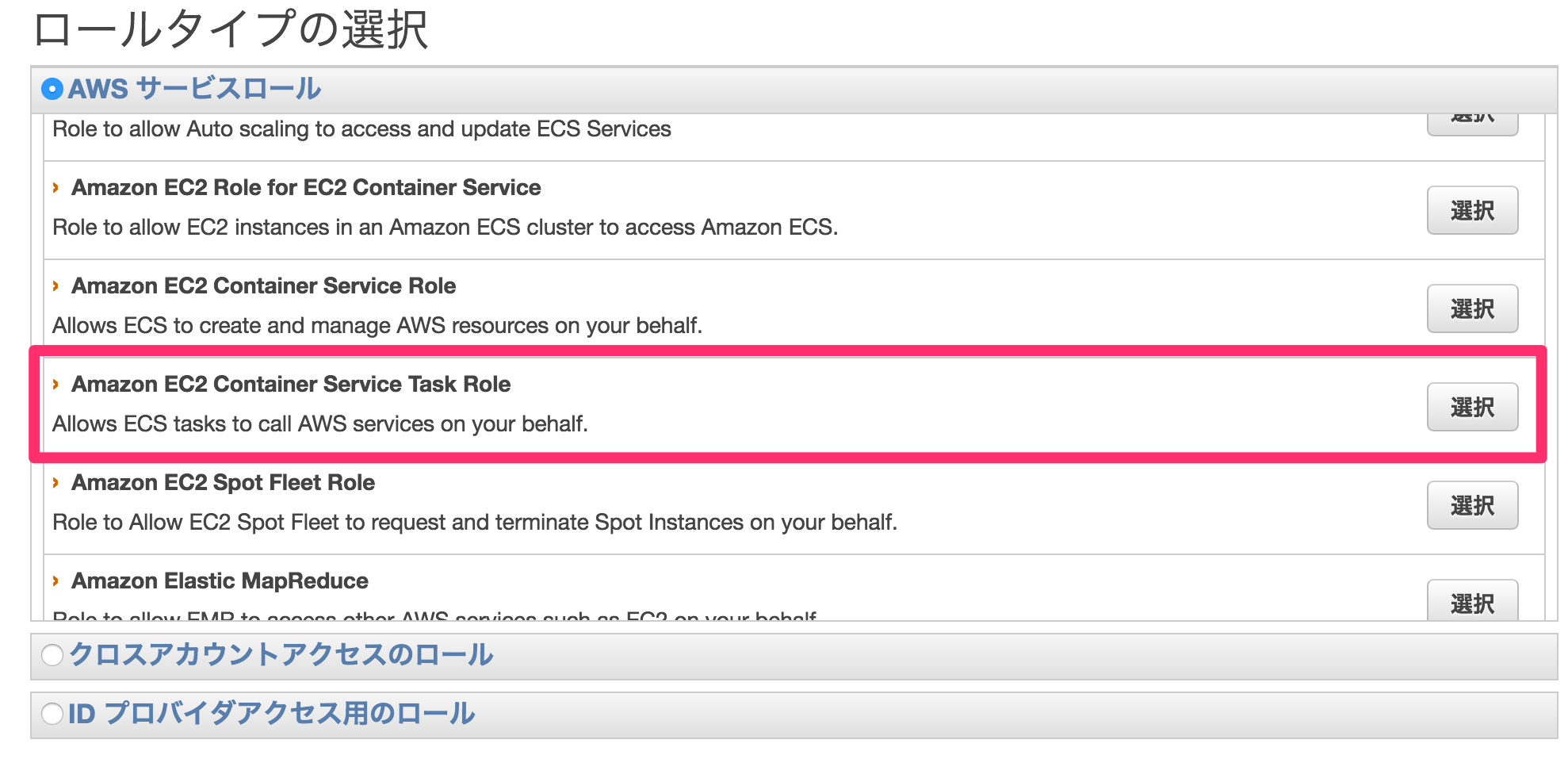Expand Amazon EC2 Container Service Task Role arrow
The image size is (1568, 774).
pos(55,385)
